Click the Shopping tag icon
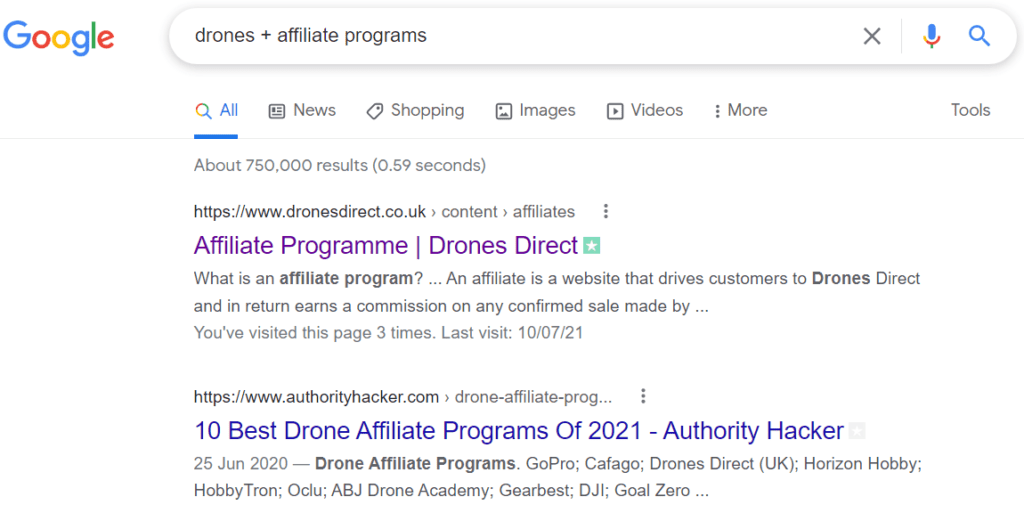 tap(375, 111)
